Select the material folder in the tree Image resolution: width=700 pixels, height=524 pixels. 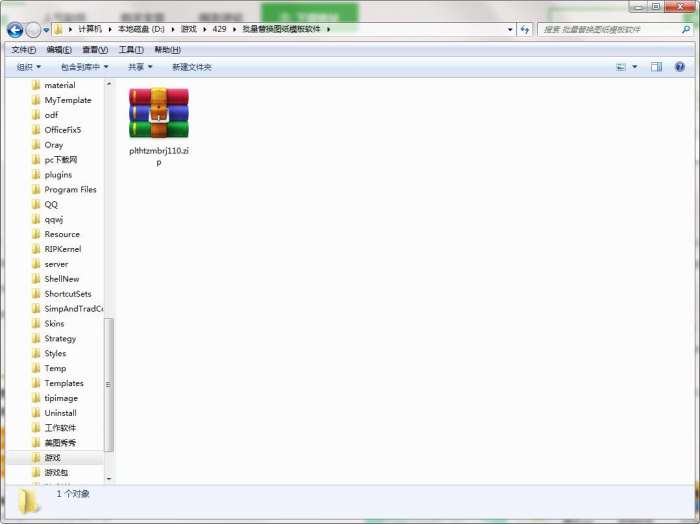click(x=60, y=85)
